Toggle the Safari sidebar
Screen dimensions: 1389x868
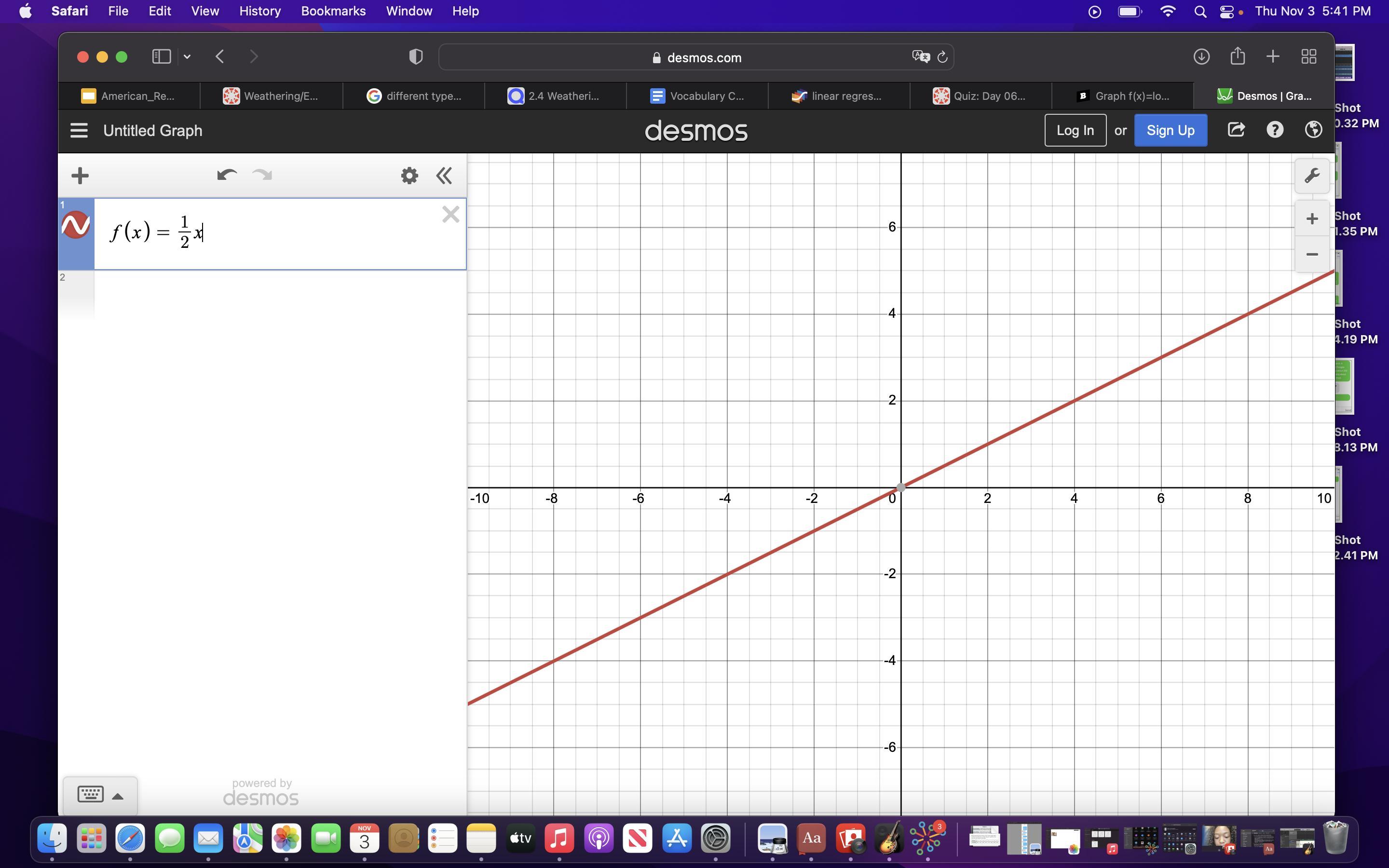tap(161, 56)
